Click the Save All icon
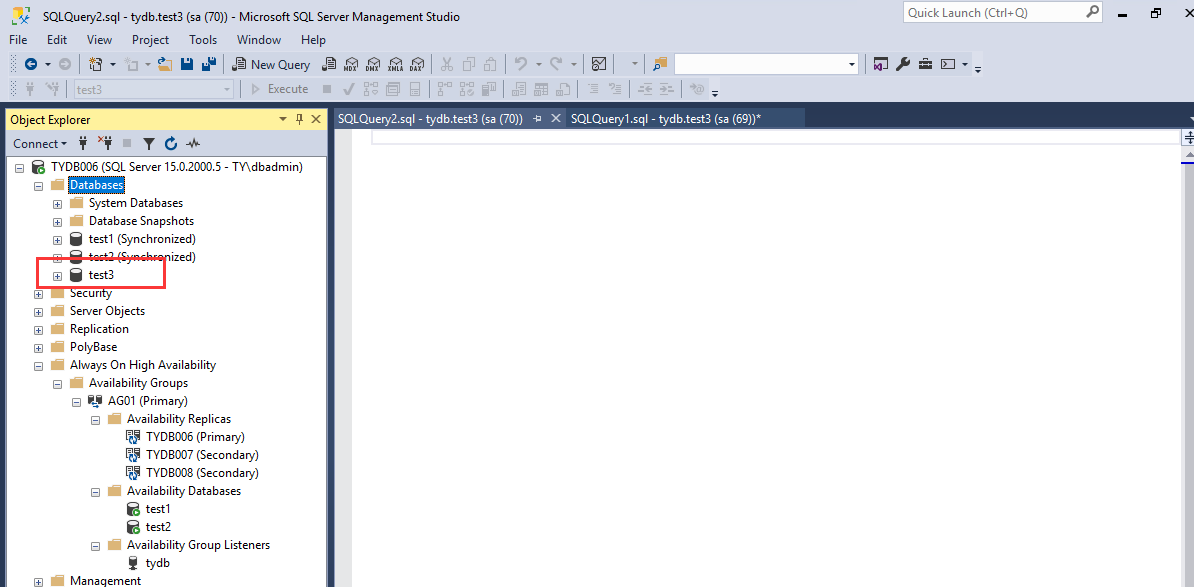 pyautogui.click(x=208, y=65)
